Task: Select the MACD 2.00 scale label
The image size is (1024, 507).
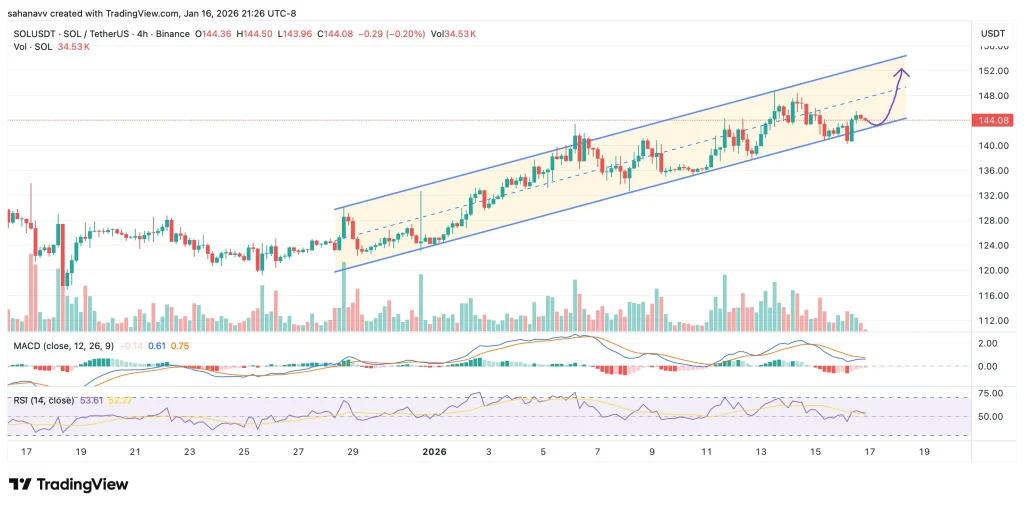Action: pos(988,343)
